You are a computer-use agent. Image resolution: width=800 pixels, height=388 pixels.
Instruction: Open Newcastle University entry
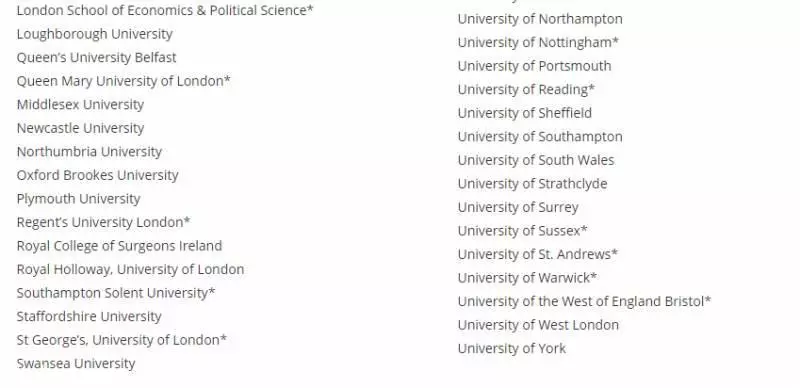80,128
